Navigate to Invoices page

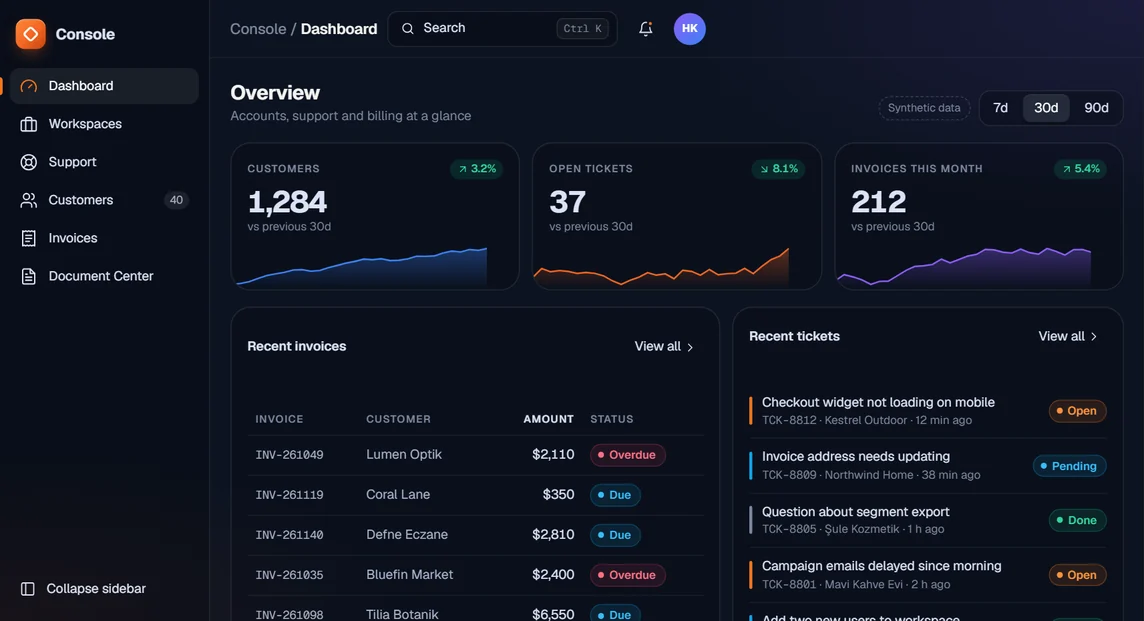104,238
